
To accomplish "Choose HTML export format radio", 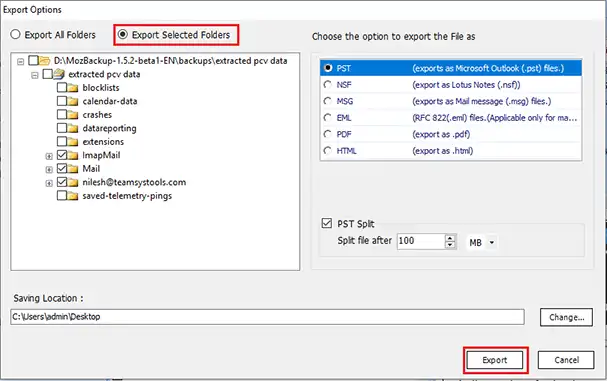I will coord(328,150).
